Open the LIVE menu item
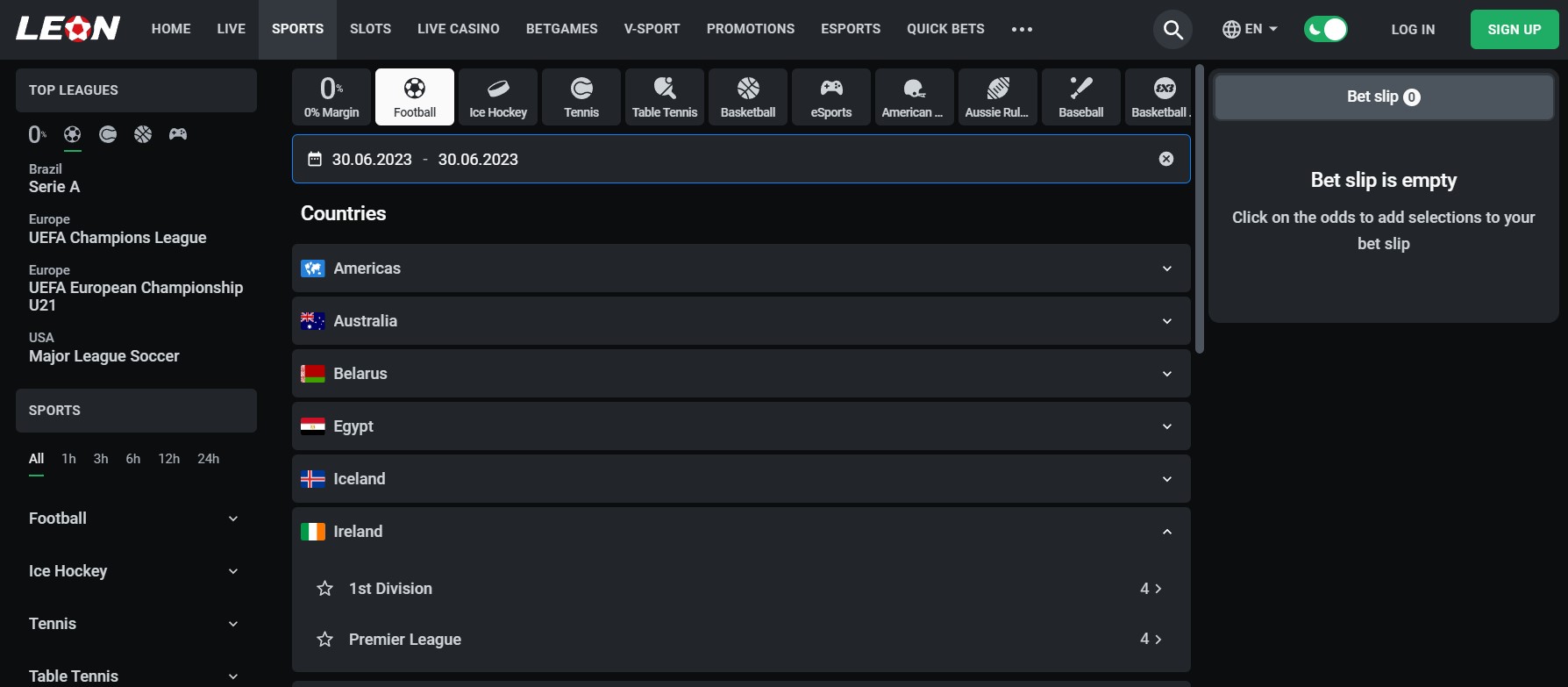The height and width of the screenshot is (687, 1568). click(232, 29)
